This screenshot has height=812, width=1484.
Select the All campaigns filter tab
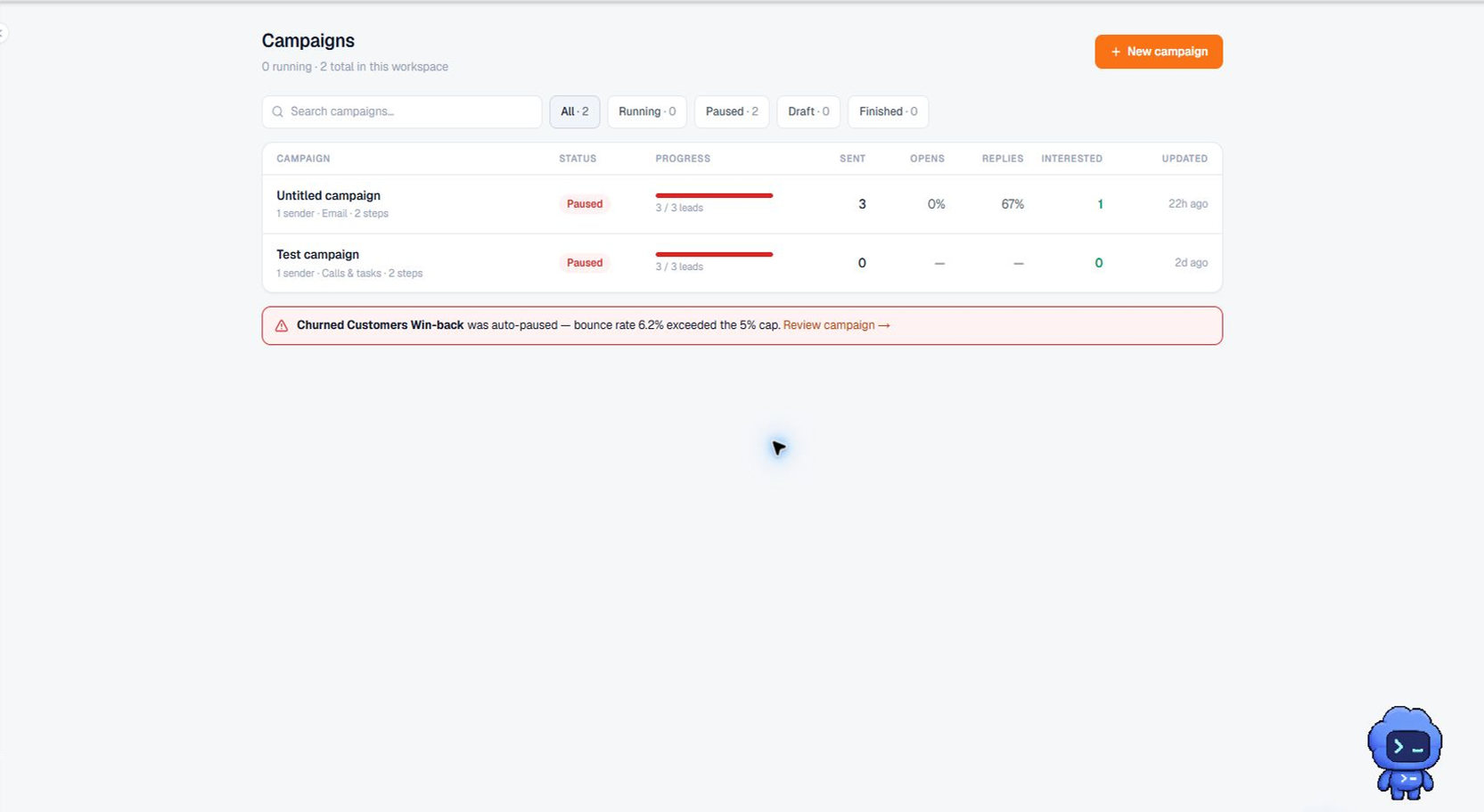574,111
